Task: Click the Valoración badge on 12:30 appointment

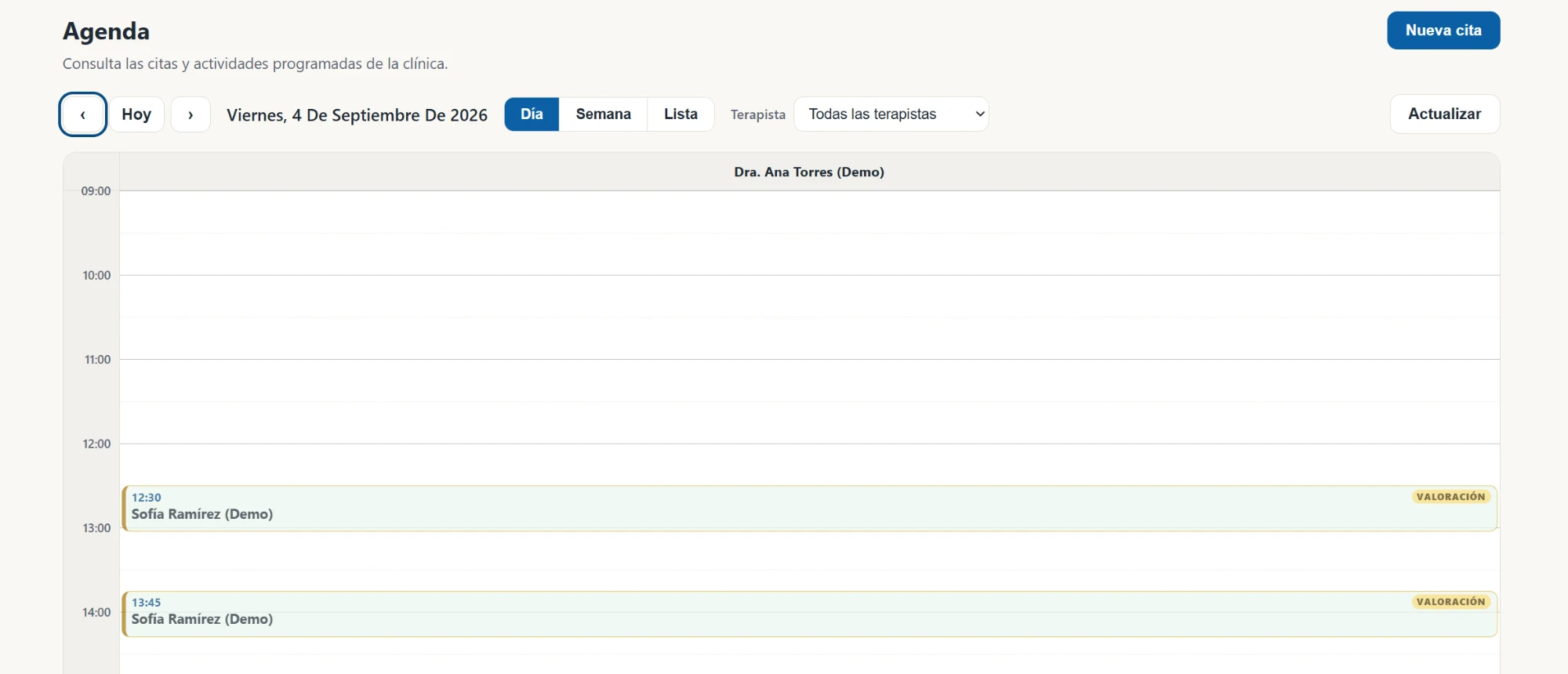Action: (1450, 497)
